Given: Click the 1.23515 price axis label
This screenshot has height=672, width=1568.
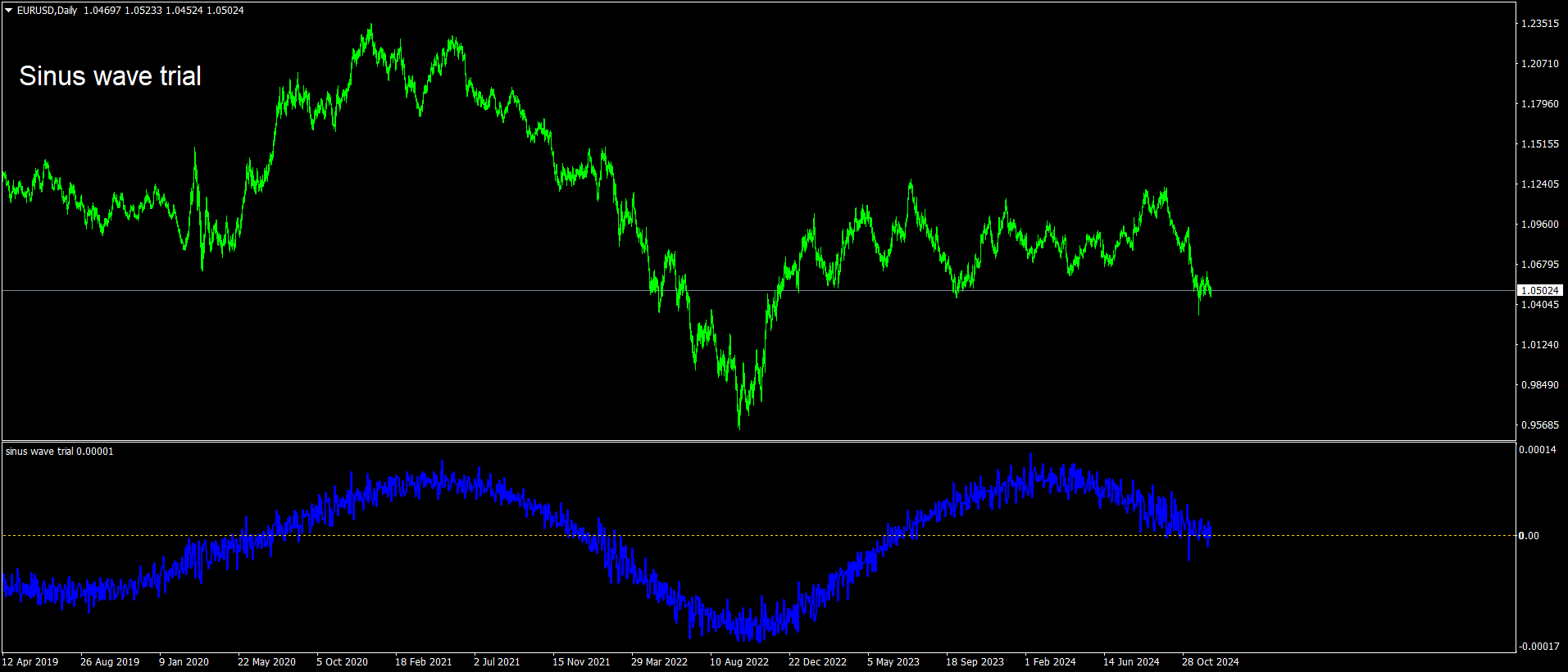Looking at the screenshot, I should click(1540, 24).
